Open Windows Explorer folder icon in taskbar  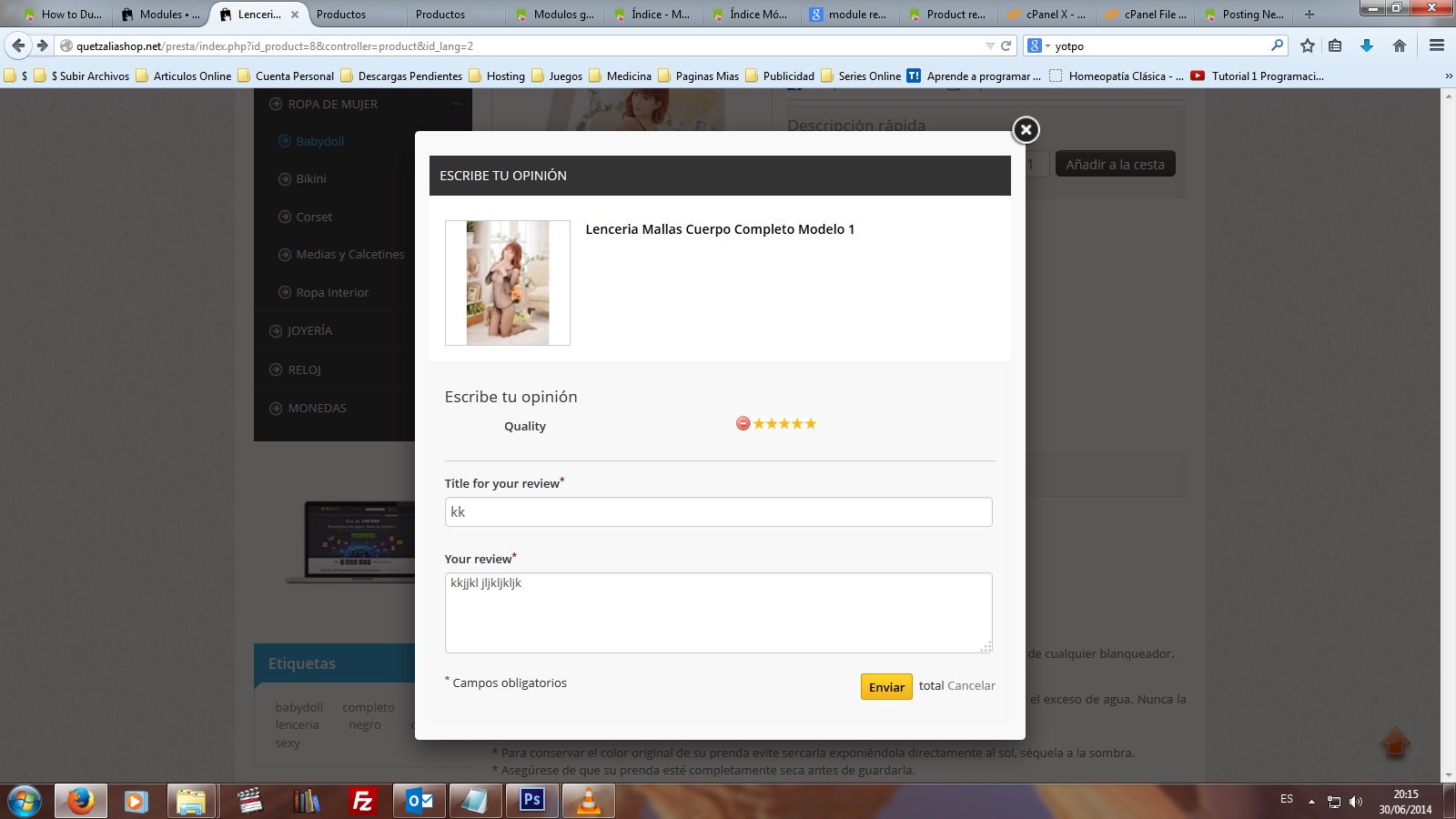coord(191,802)
